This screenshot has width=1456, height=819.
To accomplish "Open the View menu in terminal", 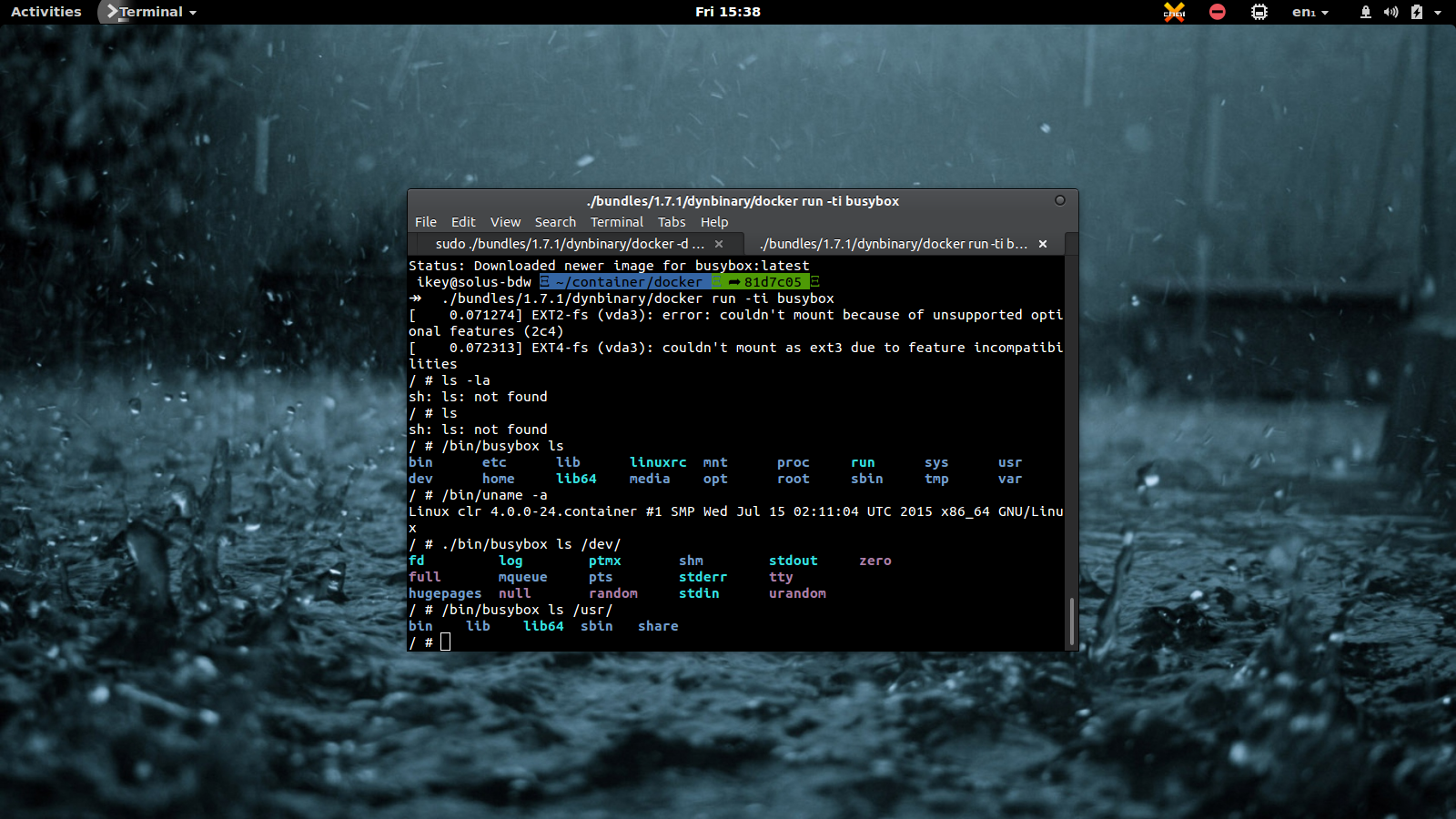I will pos(505,222).
